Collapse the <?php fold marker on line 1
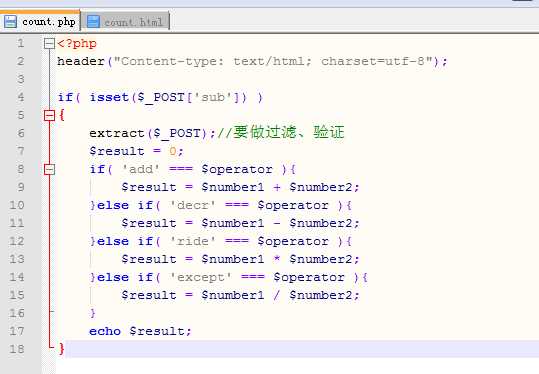The height and width of the screenshot is (374, 539). tap(50, 44)
